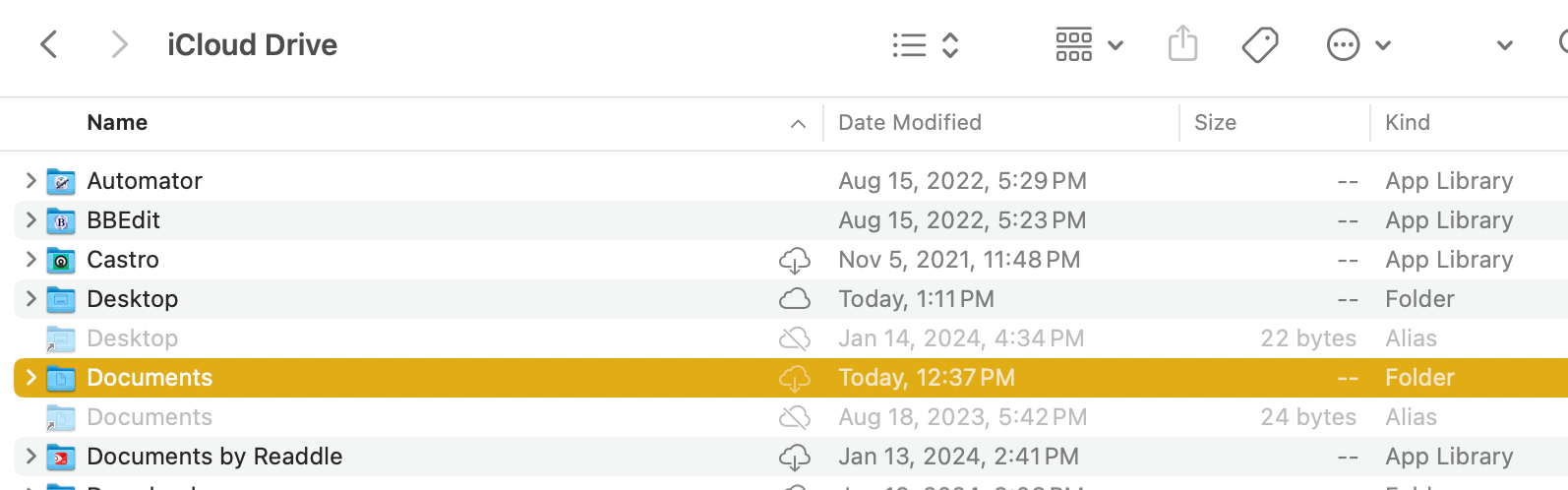Click the Edit Tags icon
The image size is (1568, 490).
[x=1260, y=45]
